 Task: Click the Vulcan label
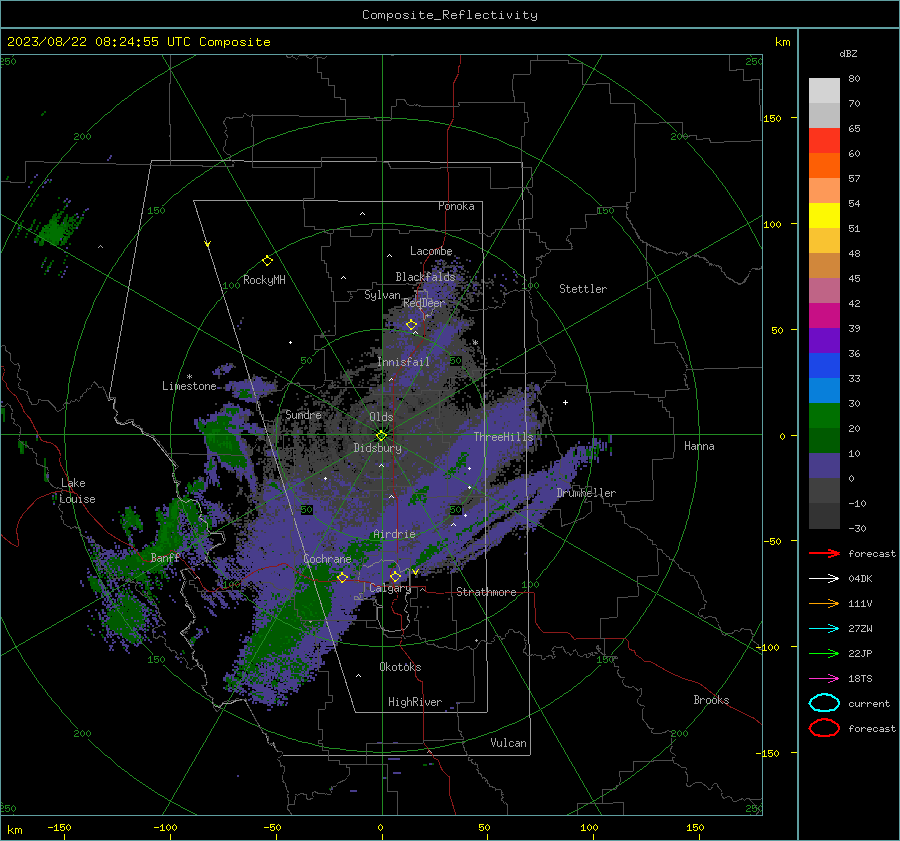click(x=508, y=743)
